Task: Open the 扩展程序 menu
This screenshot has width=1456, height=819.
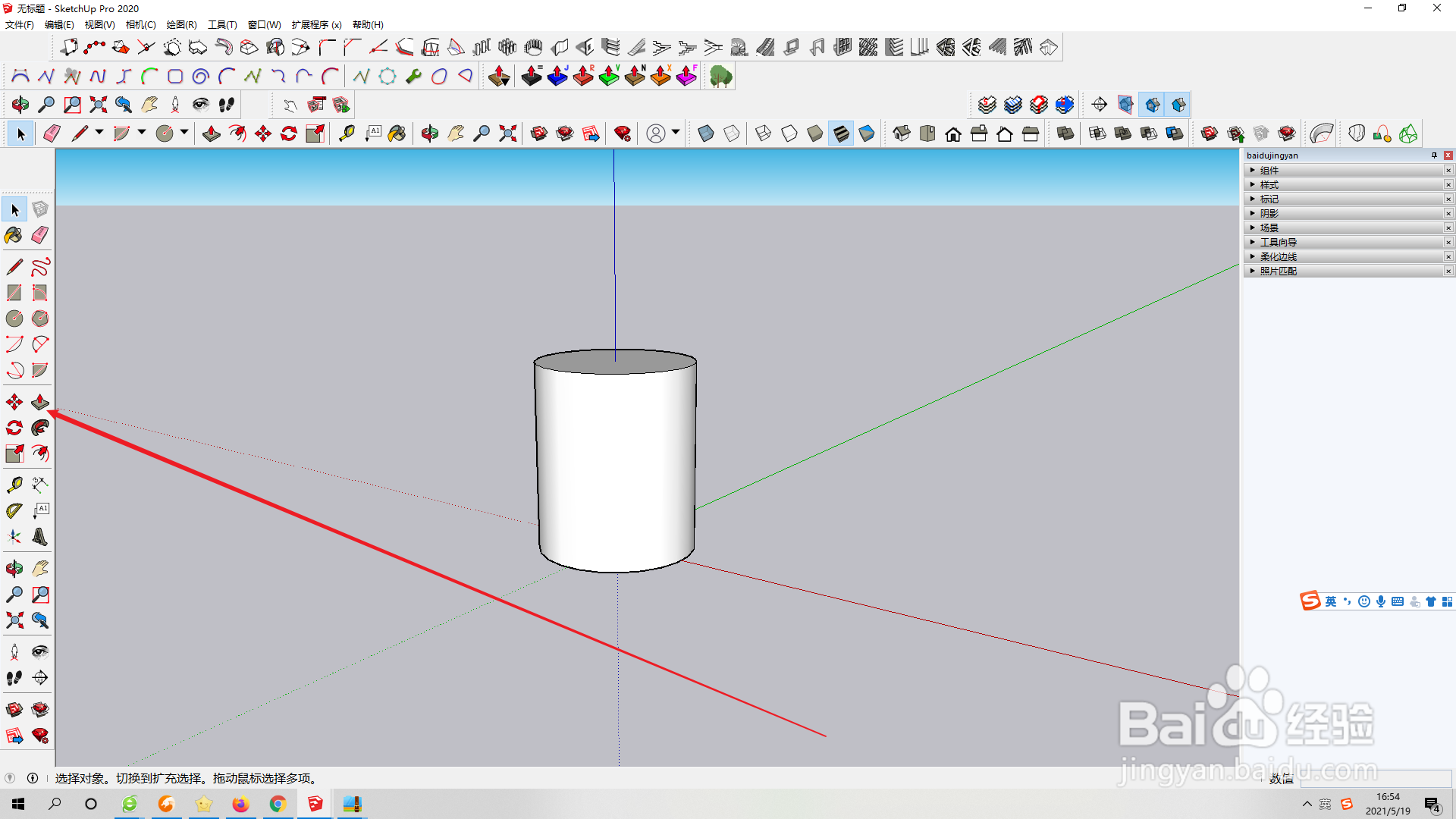Action: click(x=316, y=24)
